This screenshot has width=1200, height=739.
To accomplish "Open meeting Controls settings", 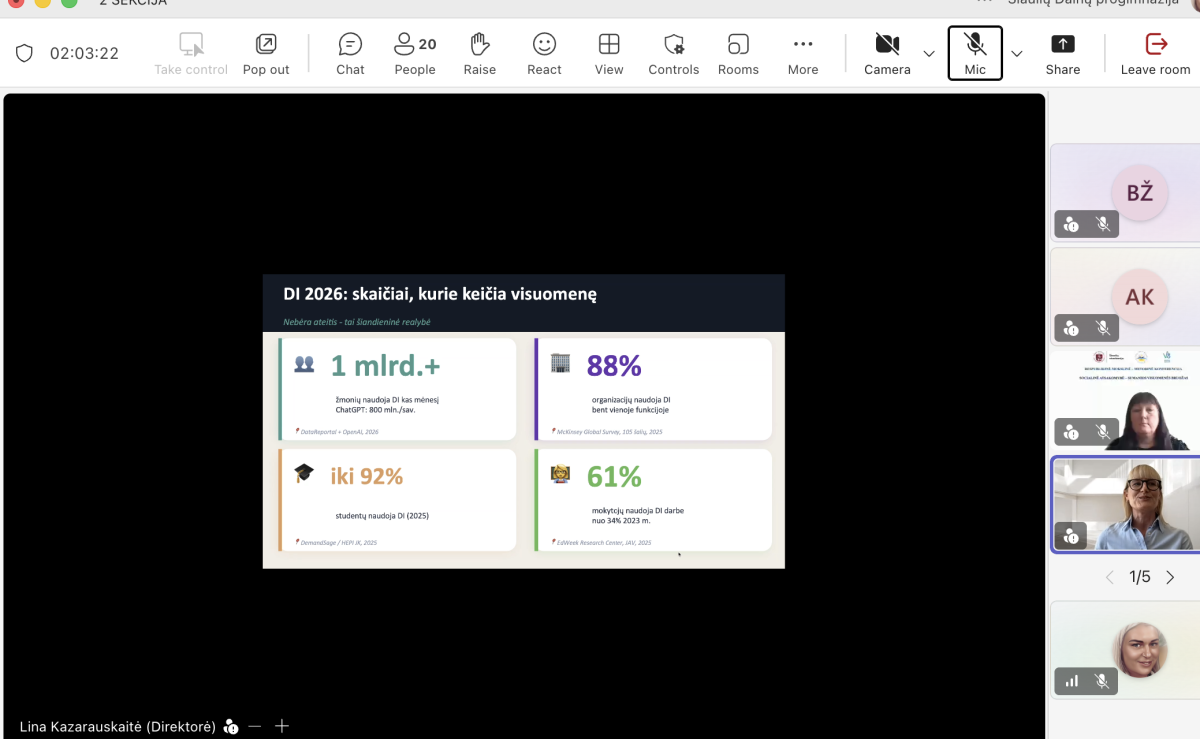I will click(674, 54).
